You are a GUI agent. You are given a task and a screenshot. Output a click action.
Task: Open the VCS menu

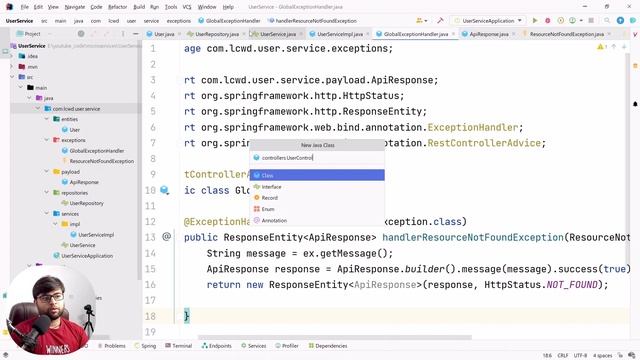point(187,7)
